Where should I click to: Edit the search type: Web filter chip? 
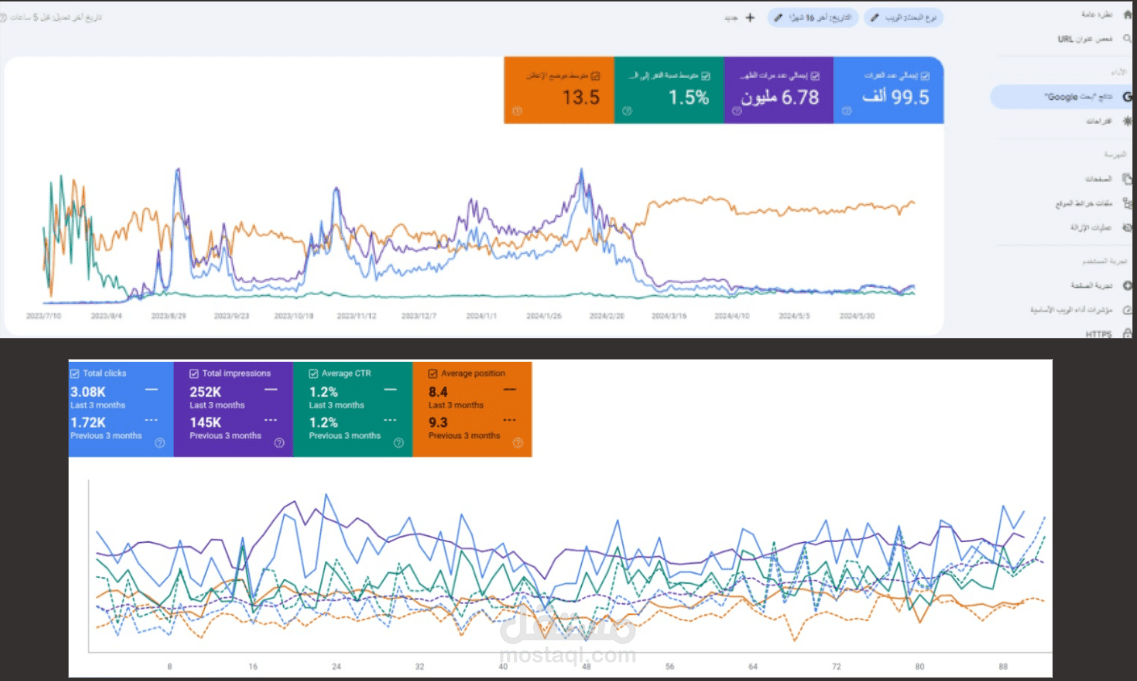(904, 17)
